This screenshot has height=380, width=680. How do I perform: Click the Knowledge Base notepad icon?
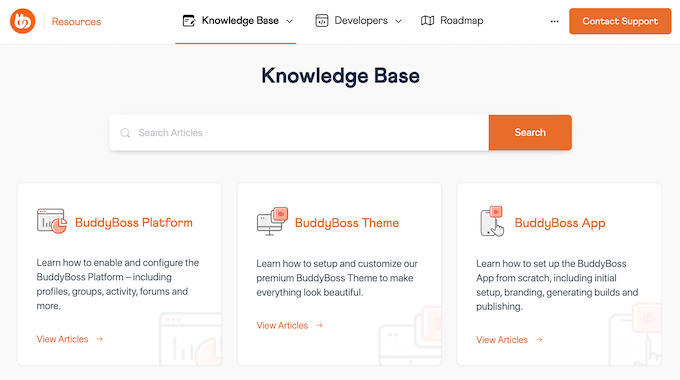tap(189, 20)
